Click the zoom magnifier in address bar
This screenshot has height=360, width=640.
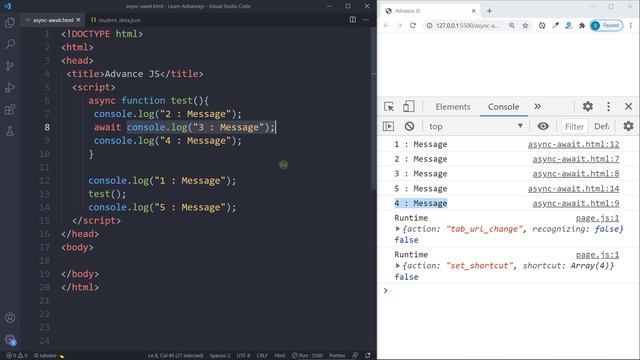pyautogui.click(x=512, y=25)
